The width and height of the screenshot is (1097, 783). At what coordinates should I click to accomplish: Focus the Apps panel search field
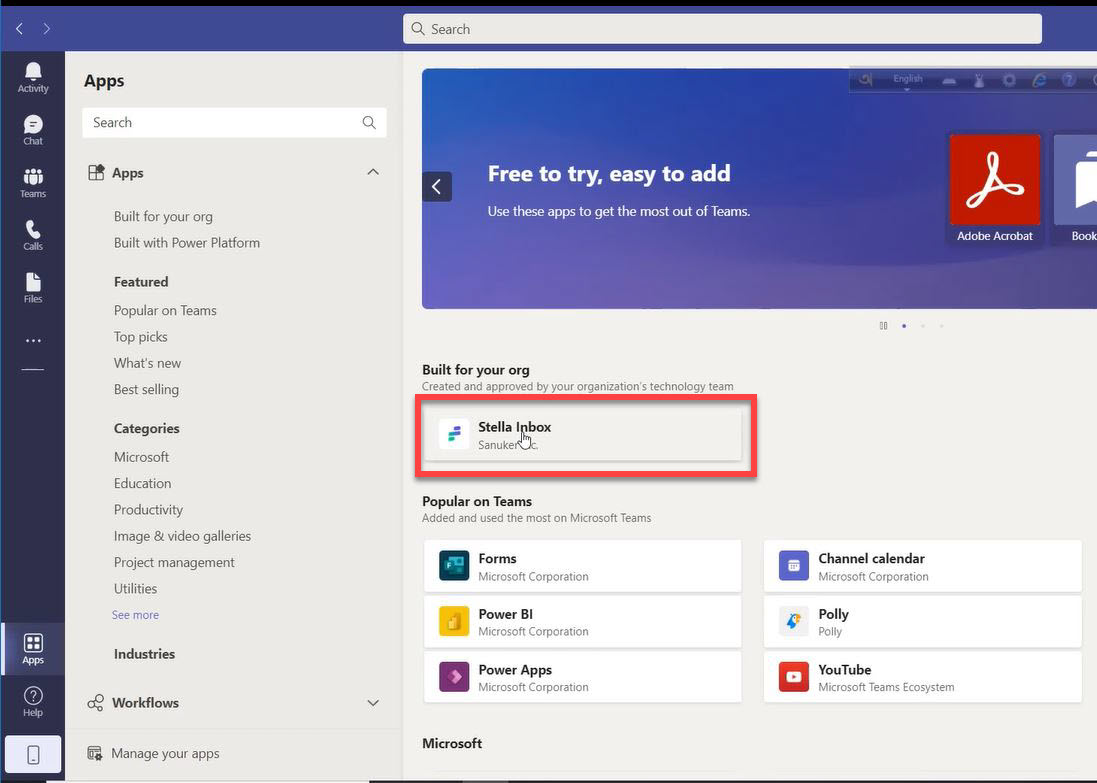coord(234,122)
